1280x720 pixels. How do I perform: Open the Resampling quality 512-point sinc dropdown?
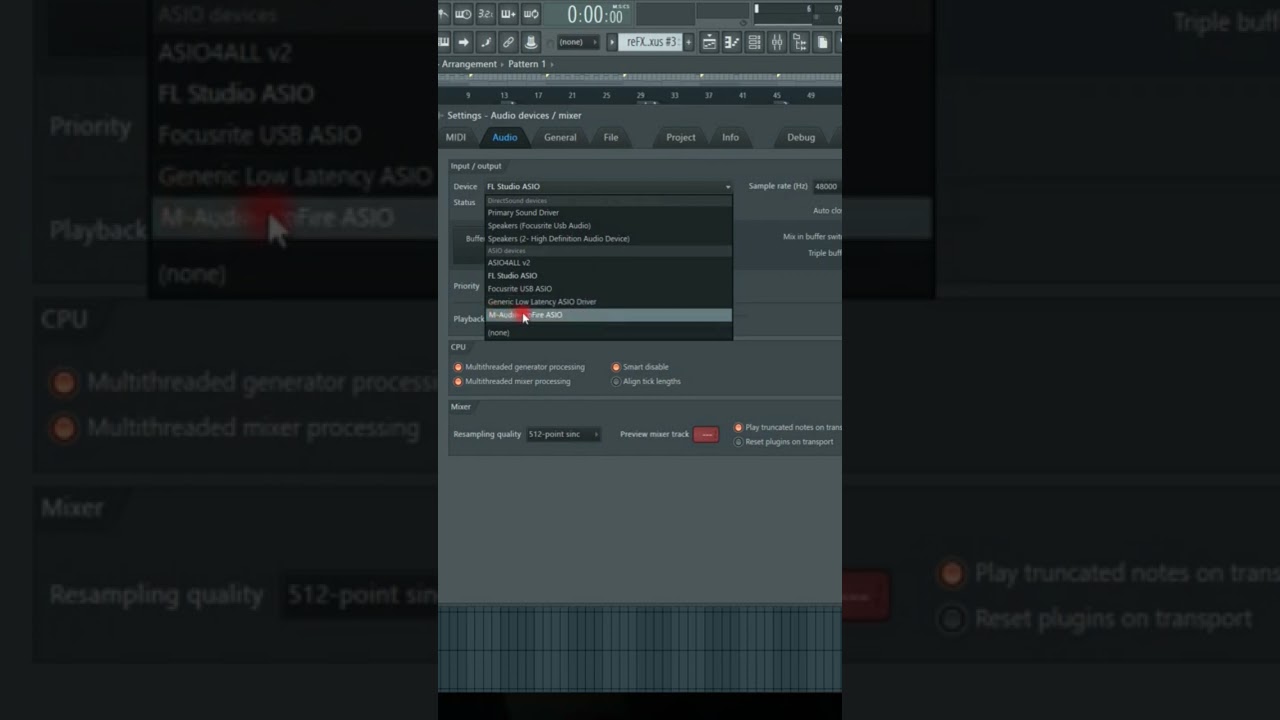click(564, 434)
